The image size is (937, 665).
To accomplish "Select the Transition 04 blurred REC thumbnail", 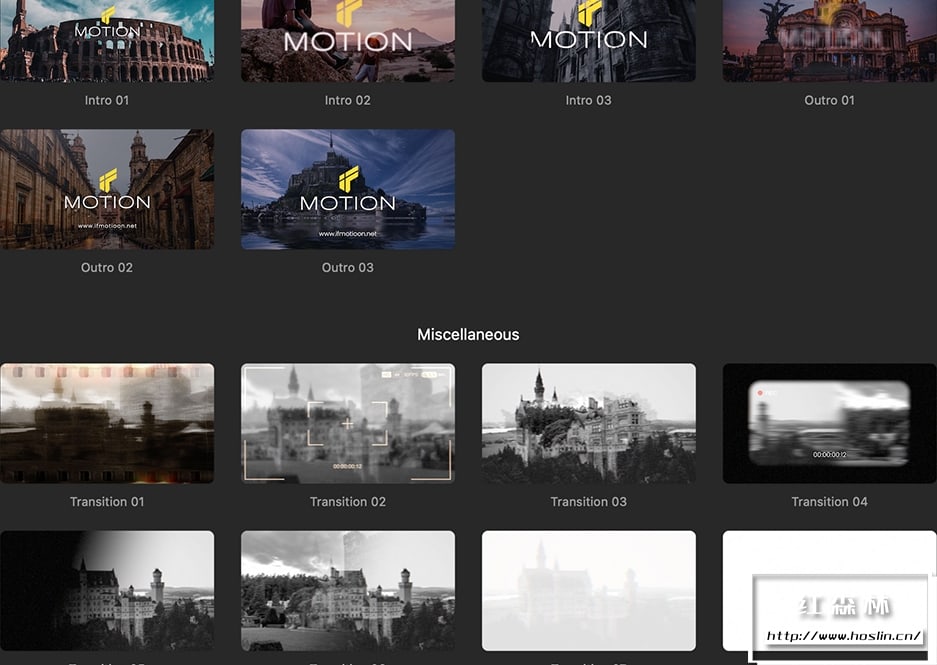I will coord(829,423).
